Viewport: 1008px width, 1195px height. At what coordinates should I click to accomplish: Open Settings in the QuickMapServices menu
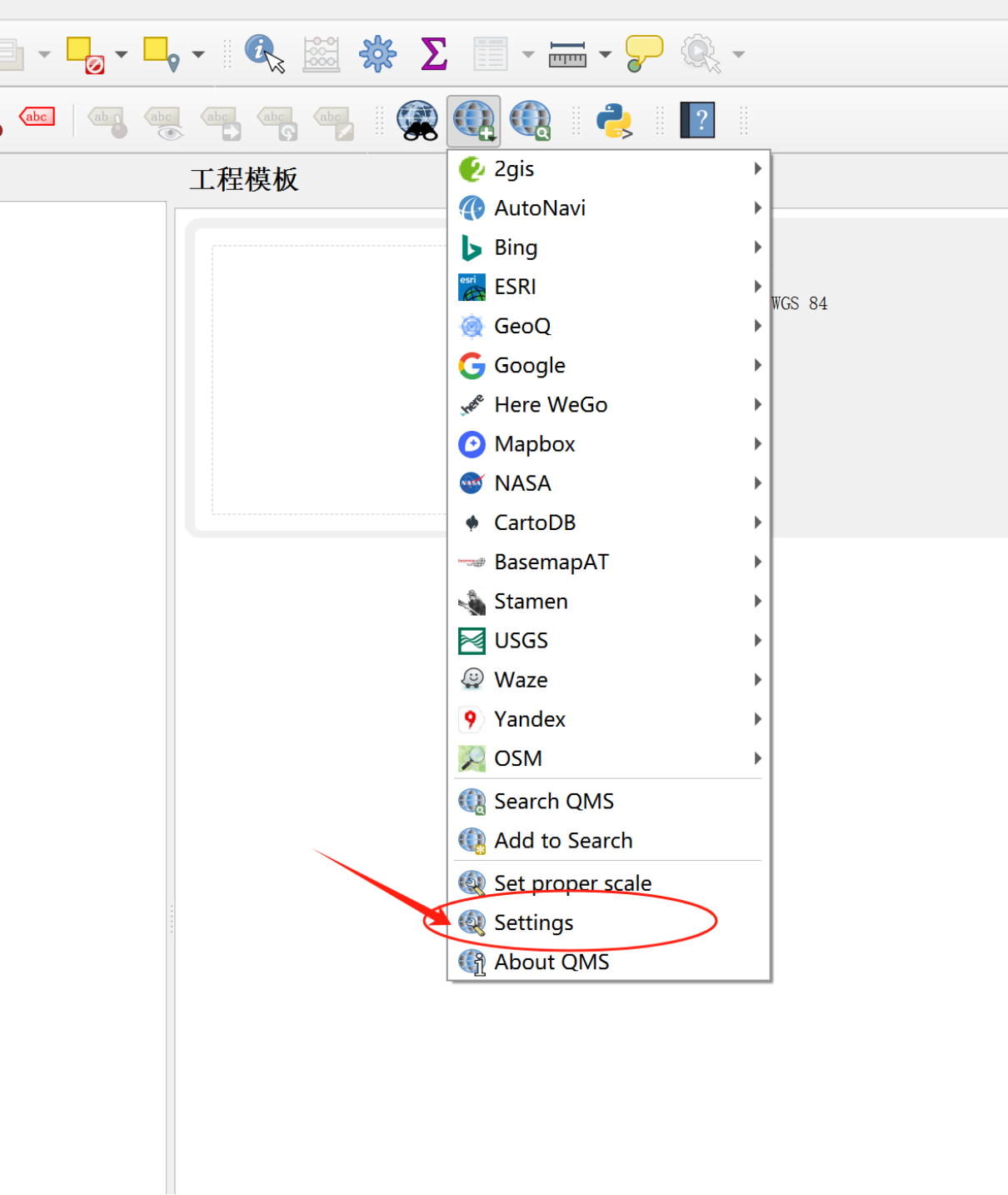coord(609,922)
